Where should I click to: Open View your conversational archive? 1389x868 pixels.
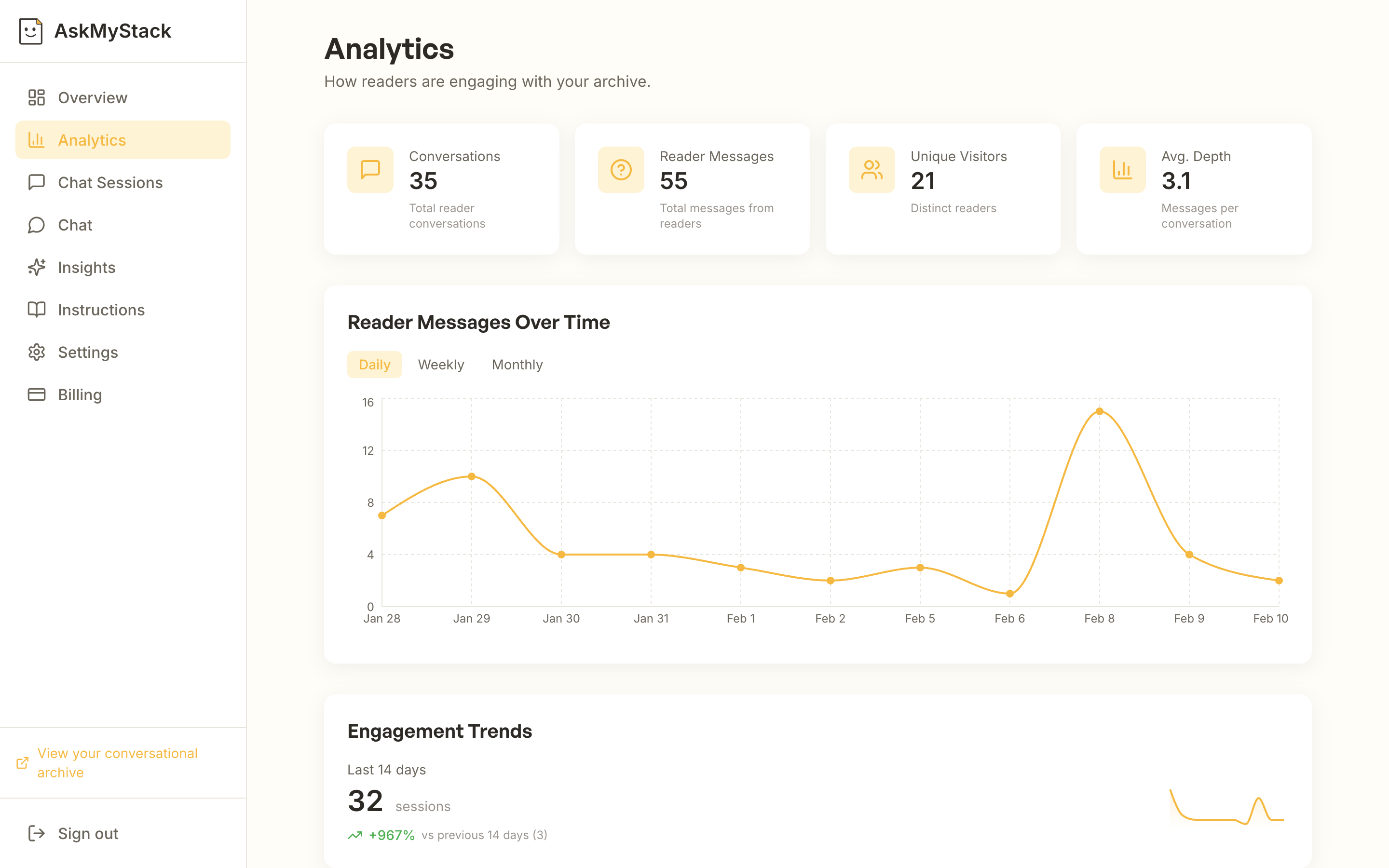click(x=117, y=762)
